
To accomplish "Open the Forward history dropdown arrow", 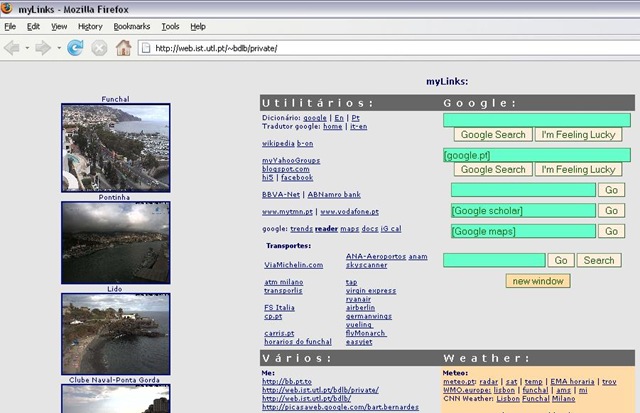I will pyautogui.click(x=59, y=48).
